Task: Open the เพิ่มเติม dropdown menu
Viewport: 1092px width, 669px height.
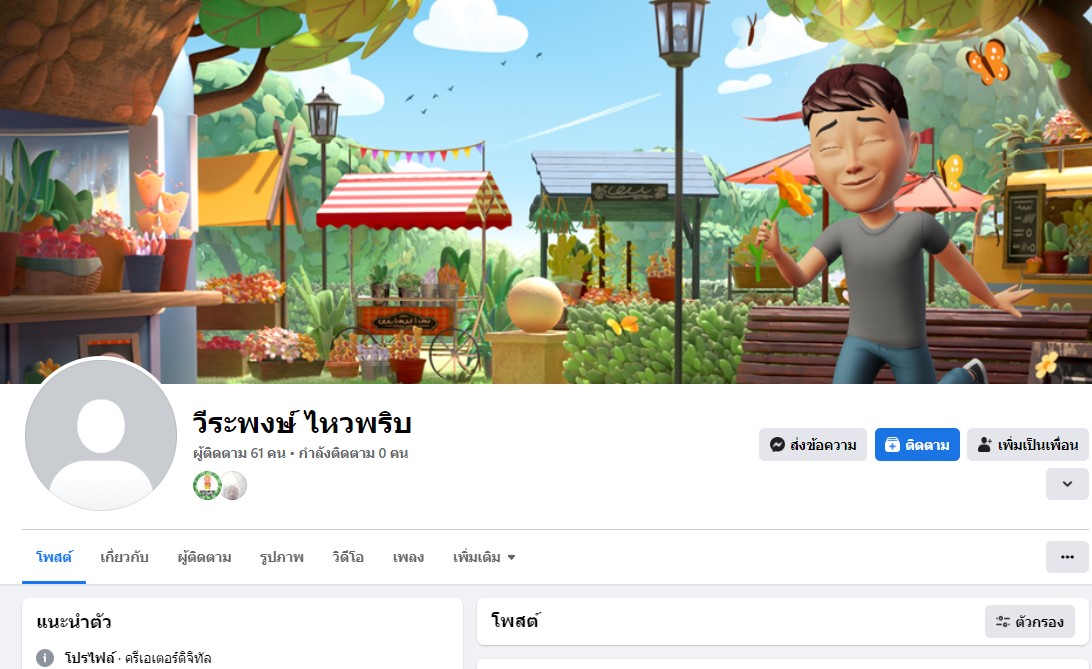Action: coord(484,558)
